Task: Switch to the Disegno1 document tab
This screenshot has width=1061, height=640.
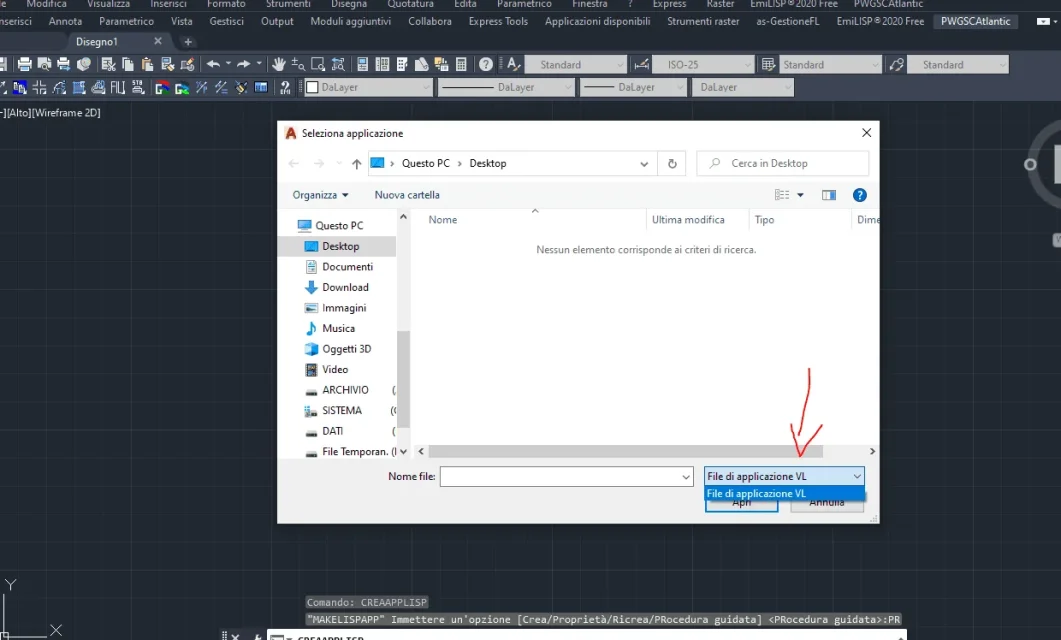Action: [x=97, y=42]
